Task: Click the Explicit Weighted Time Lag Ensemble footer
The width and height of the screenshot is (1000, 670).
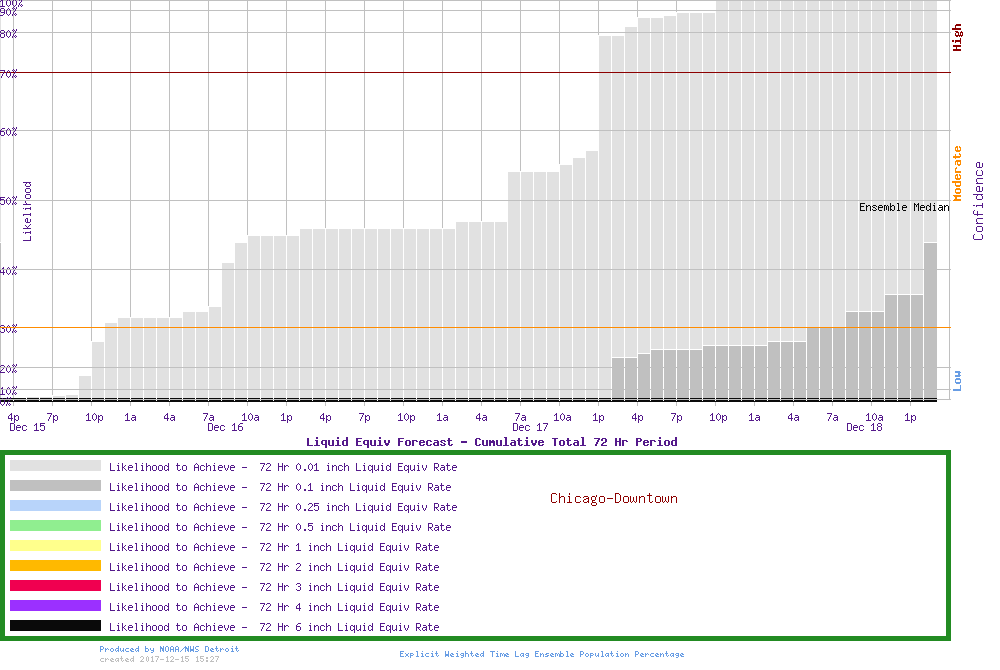Action: coord(542,654)
